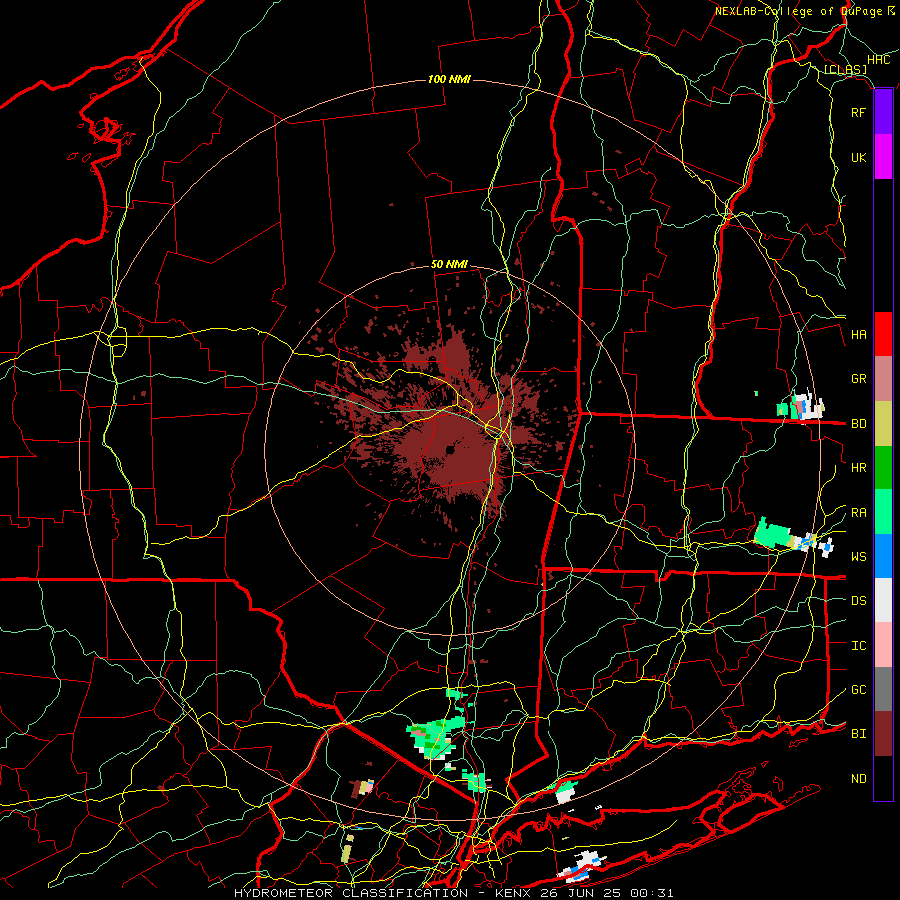Click the GC legend label
Image resolution: width=900 pixels, height=900 pixels.
(x=858, y=690)
